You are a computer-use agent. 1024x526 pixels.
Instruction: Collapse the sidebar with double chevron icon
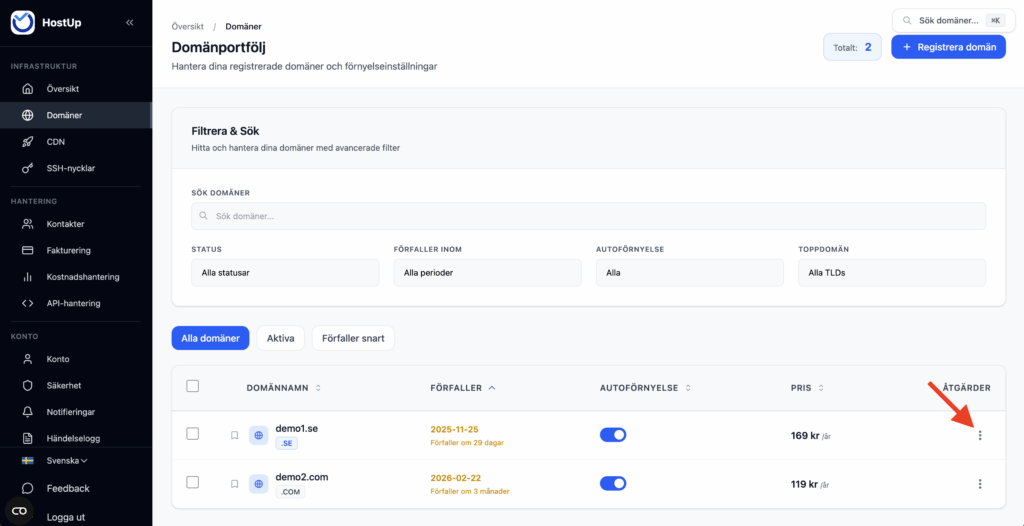point(129,22)
